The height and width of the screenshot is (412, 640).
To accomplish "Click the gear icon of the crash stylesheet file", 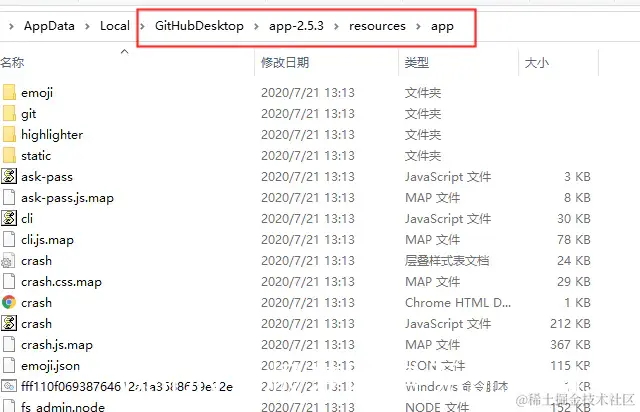I will (x=8, y=261).
